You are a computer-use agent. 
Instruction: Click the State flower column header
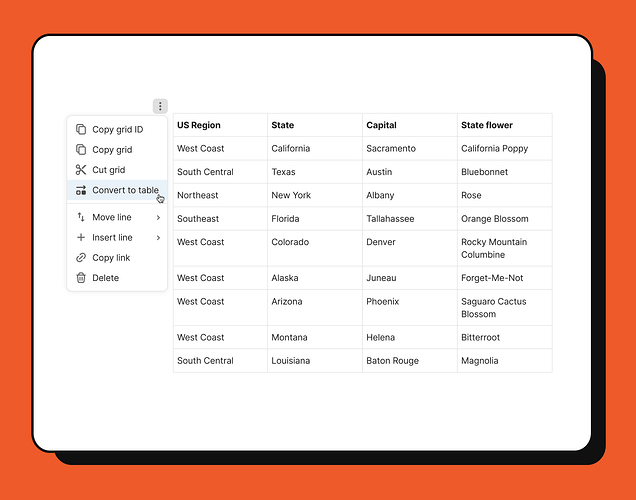(x=505, y=125)
